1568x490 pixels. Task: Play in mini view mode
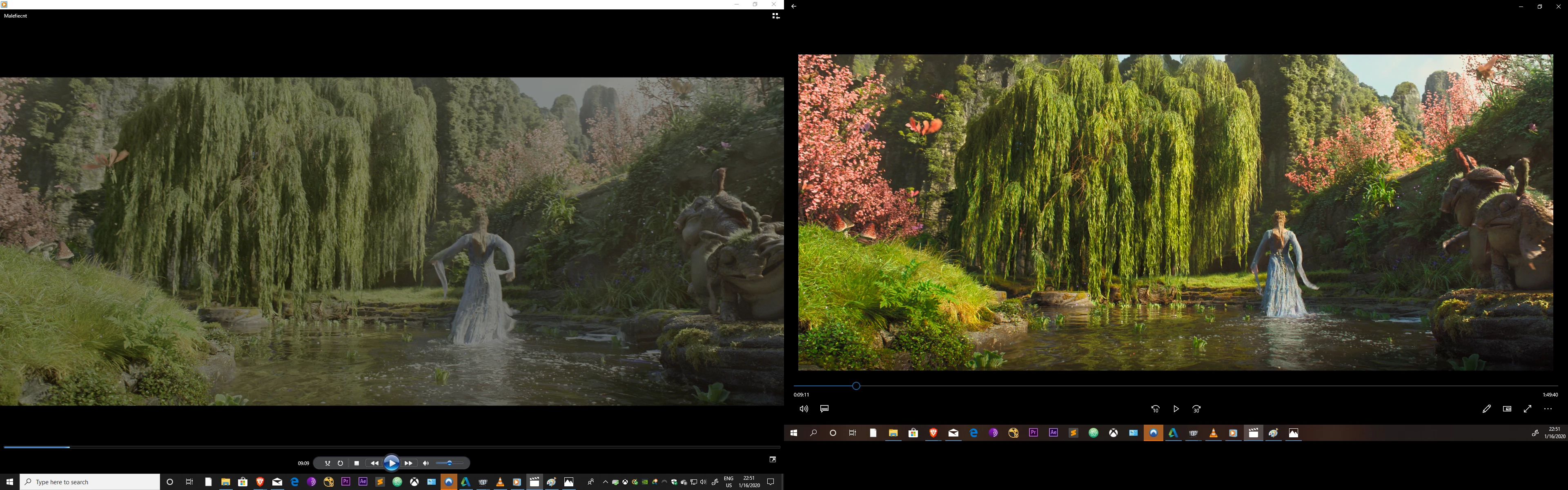[x=1507, y=409]
